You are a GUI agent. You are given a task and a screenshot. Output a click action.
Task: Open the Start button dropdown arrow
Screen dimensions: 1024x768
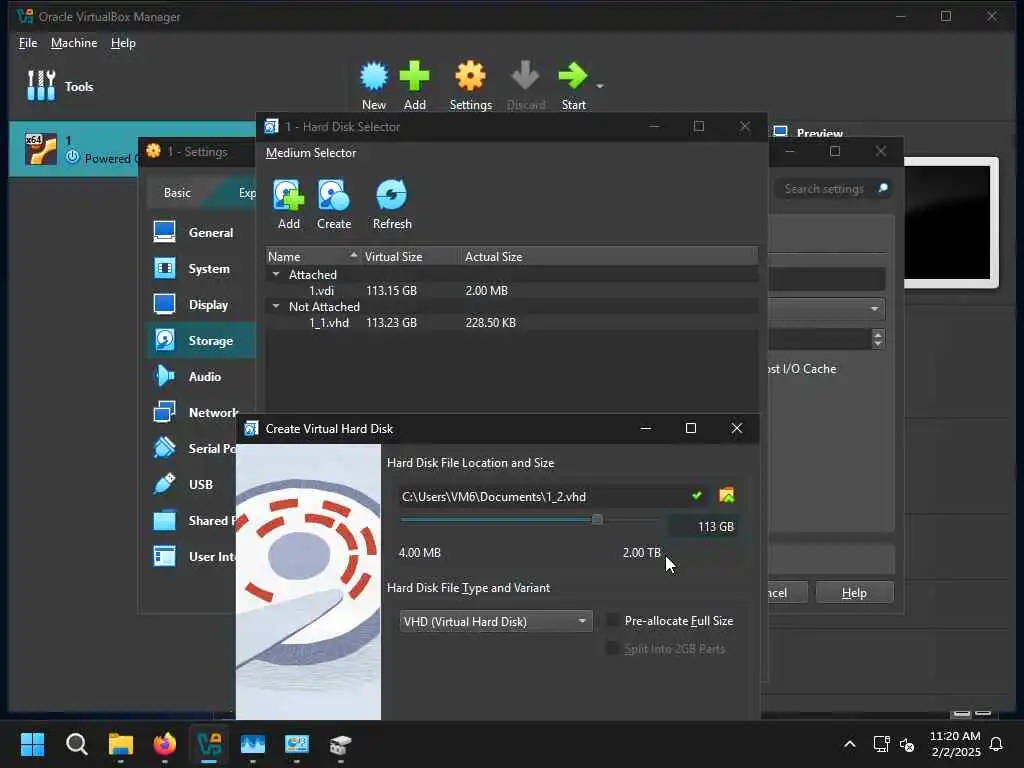[x=600, y=86]
